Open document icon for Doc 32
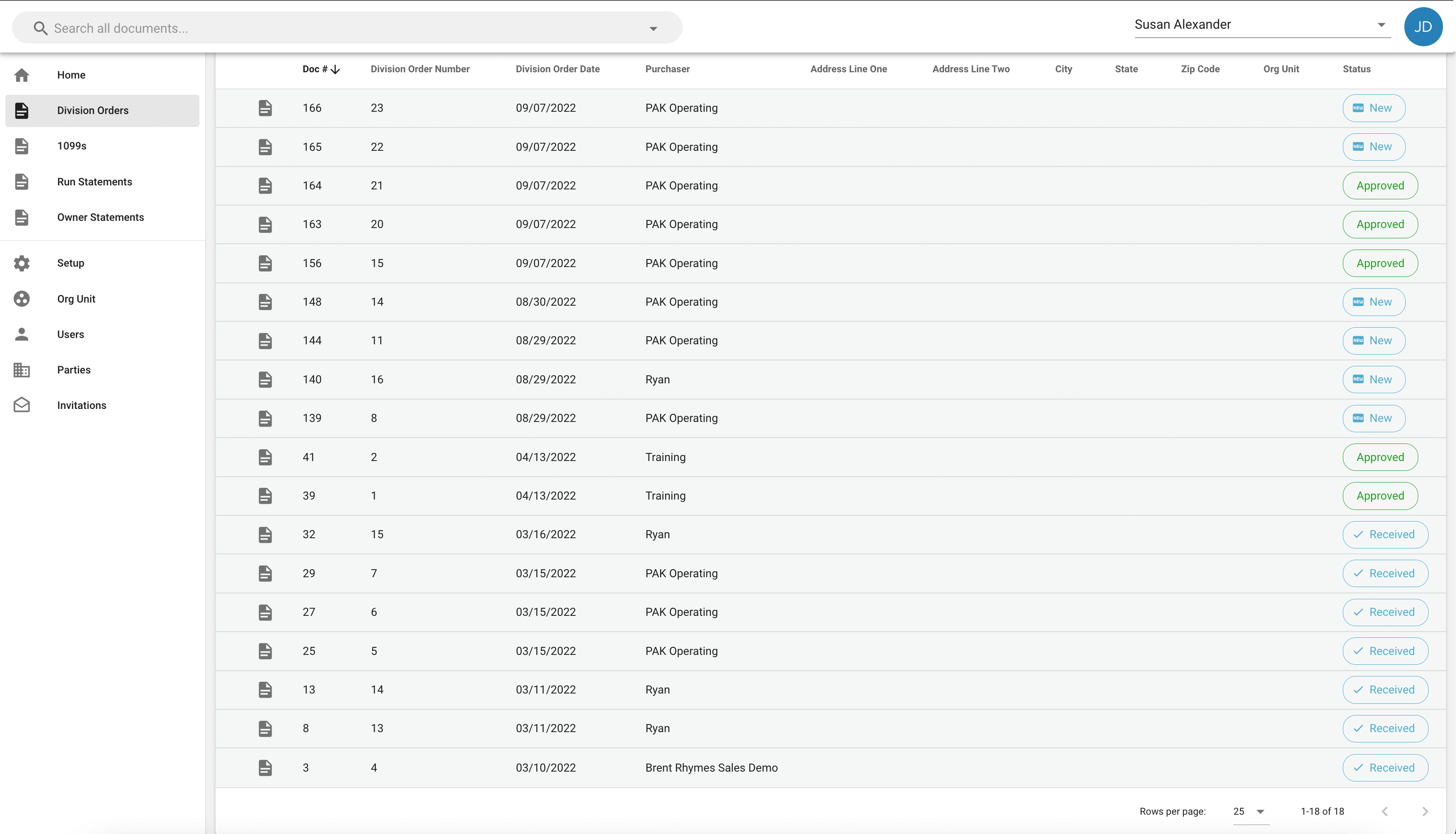The image size is (1456, 834). 265,535
